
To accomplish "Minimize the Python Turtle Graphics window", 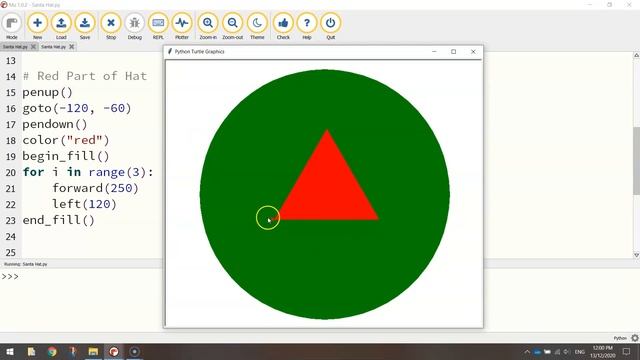I will click(434, 52).
